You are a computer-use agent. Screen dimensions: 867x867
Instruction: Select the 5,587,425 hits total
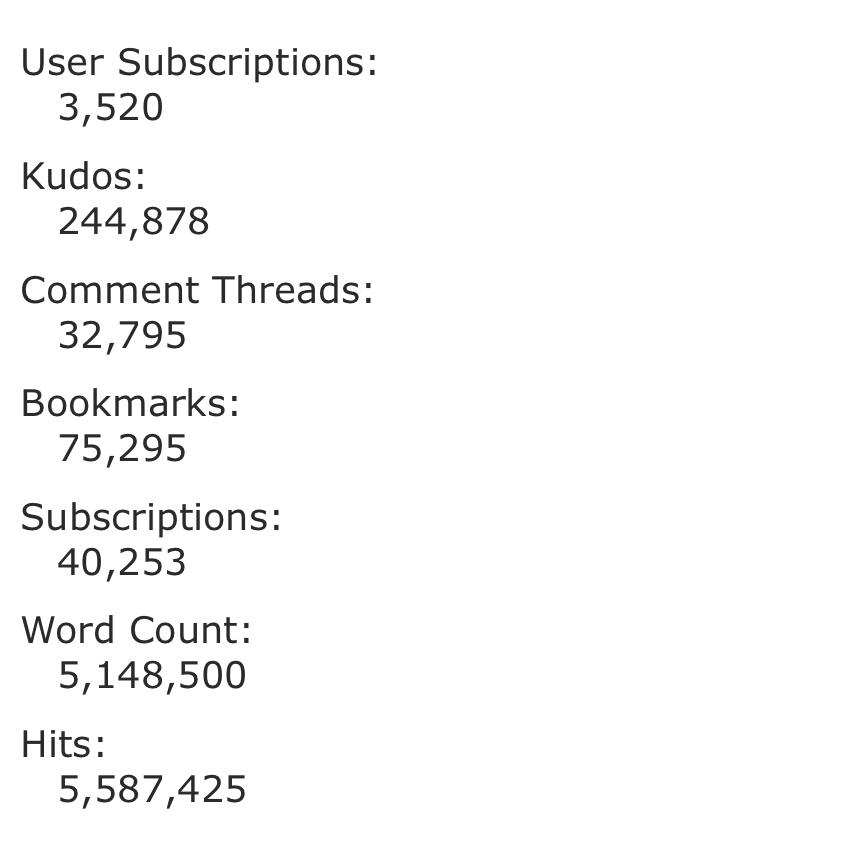pos(152,790)
